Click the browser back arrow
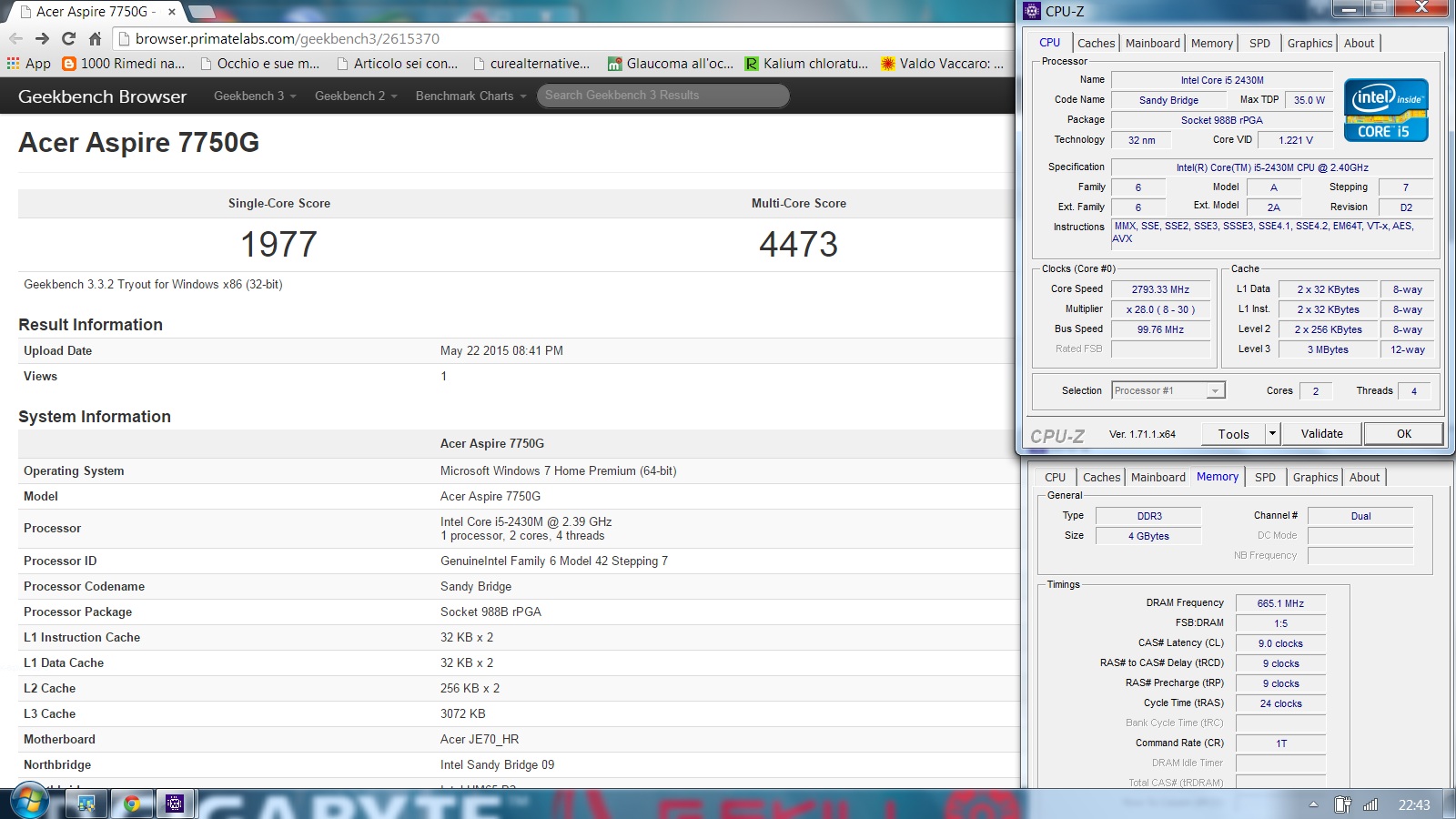The image size is (1456, 819). tap(15, 38)
